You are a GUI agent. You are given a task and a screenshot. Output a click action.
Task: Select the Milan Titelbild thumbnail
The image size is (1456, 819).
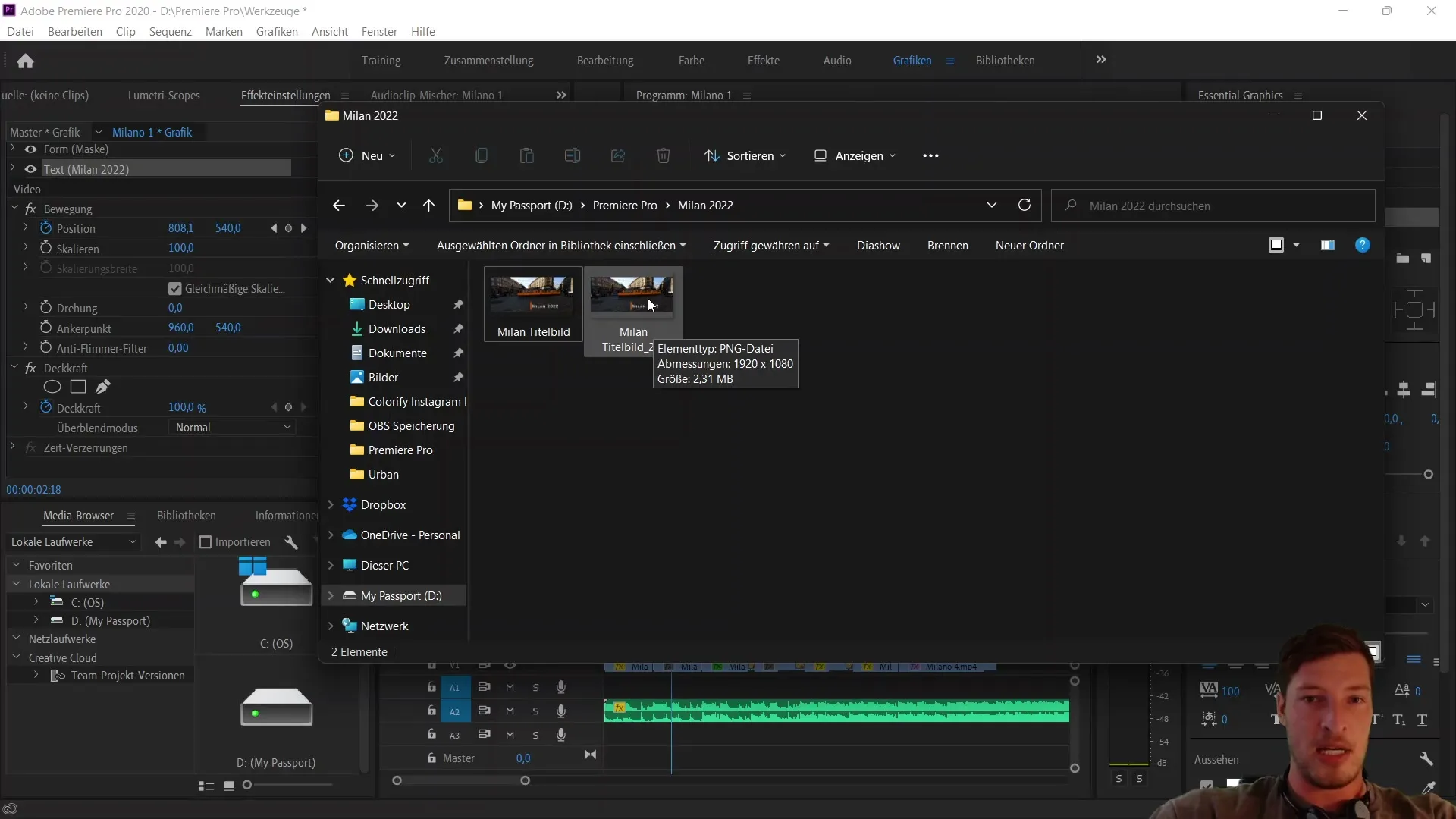pos(533,305)
